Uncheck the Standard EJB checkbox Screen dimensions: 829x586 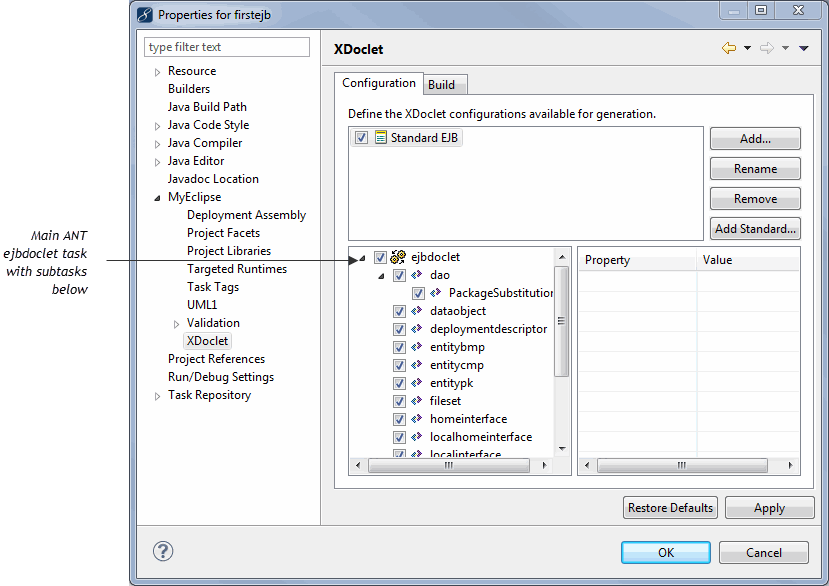click(x=361, y=138)
